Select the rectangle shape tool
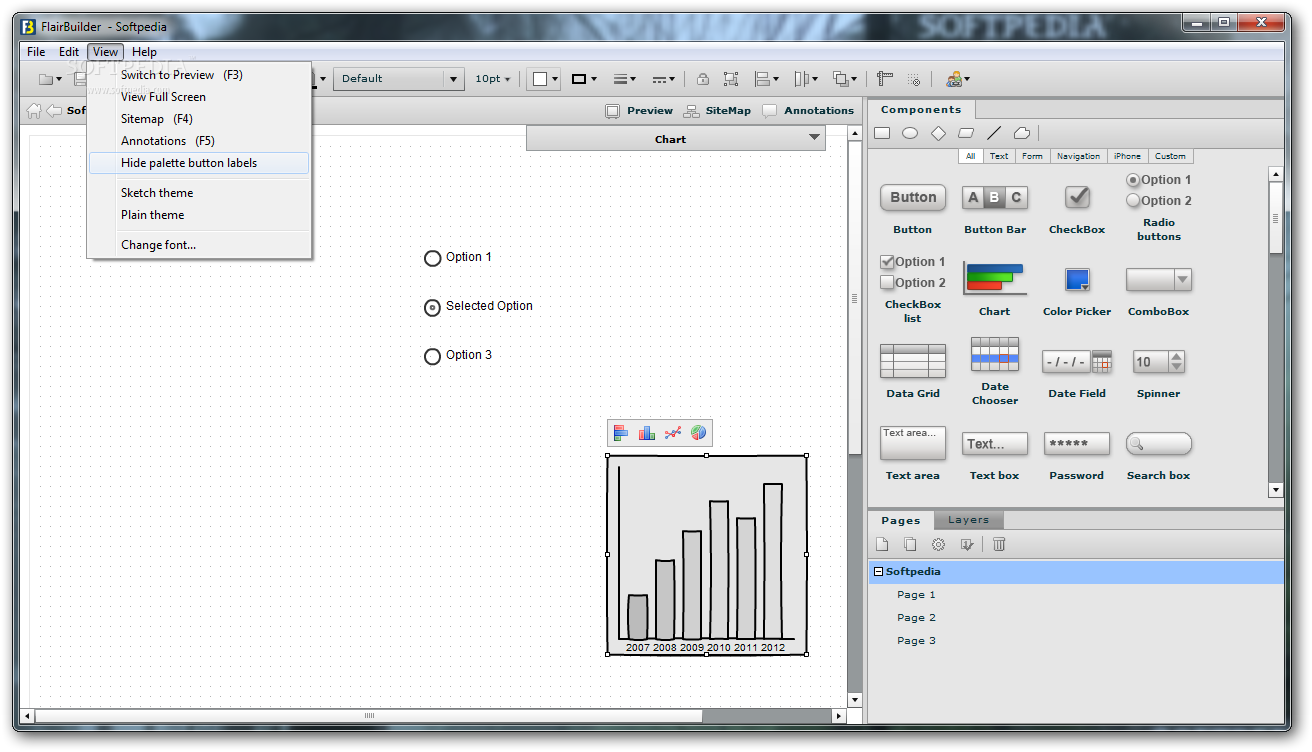Image resolution: width=1312 pixels, height=752 pixels. pos(882,133)
